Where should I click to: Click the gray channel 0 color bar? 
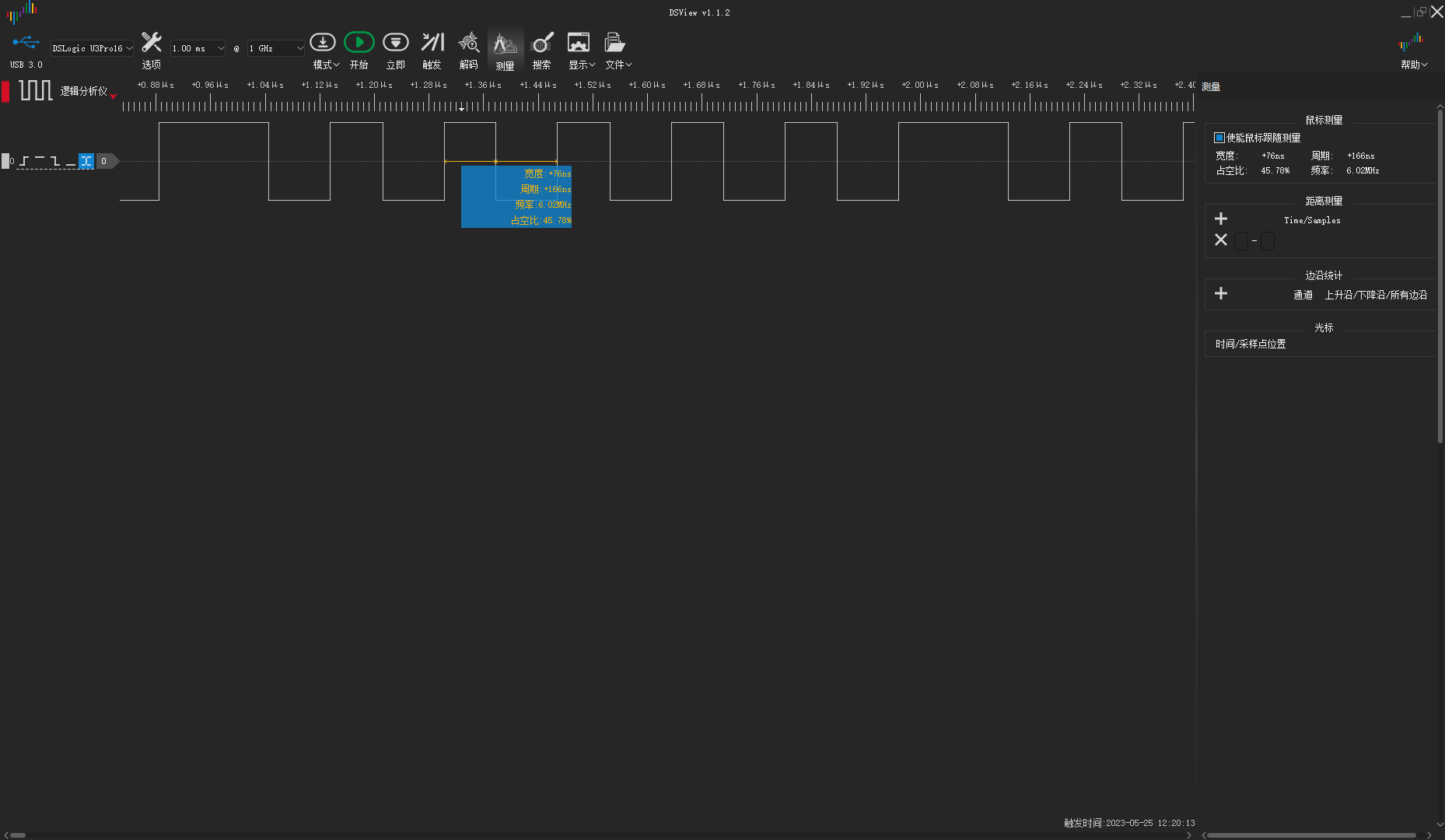[5, 161]
